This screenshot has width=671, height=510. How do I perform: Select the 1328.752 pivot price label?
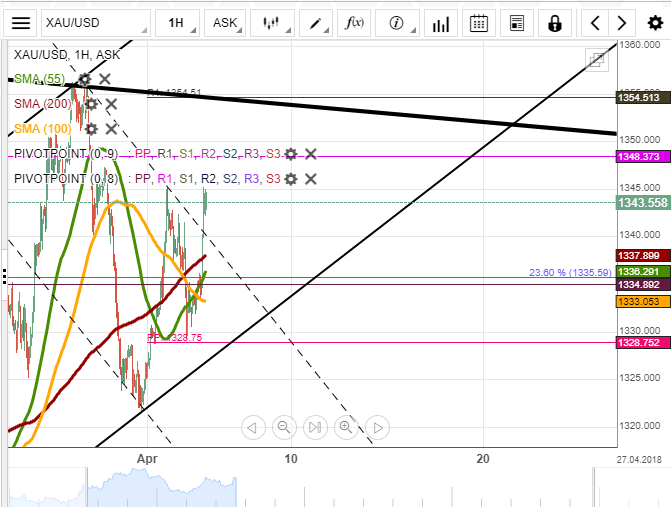coord(643,343)
